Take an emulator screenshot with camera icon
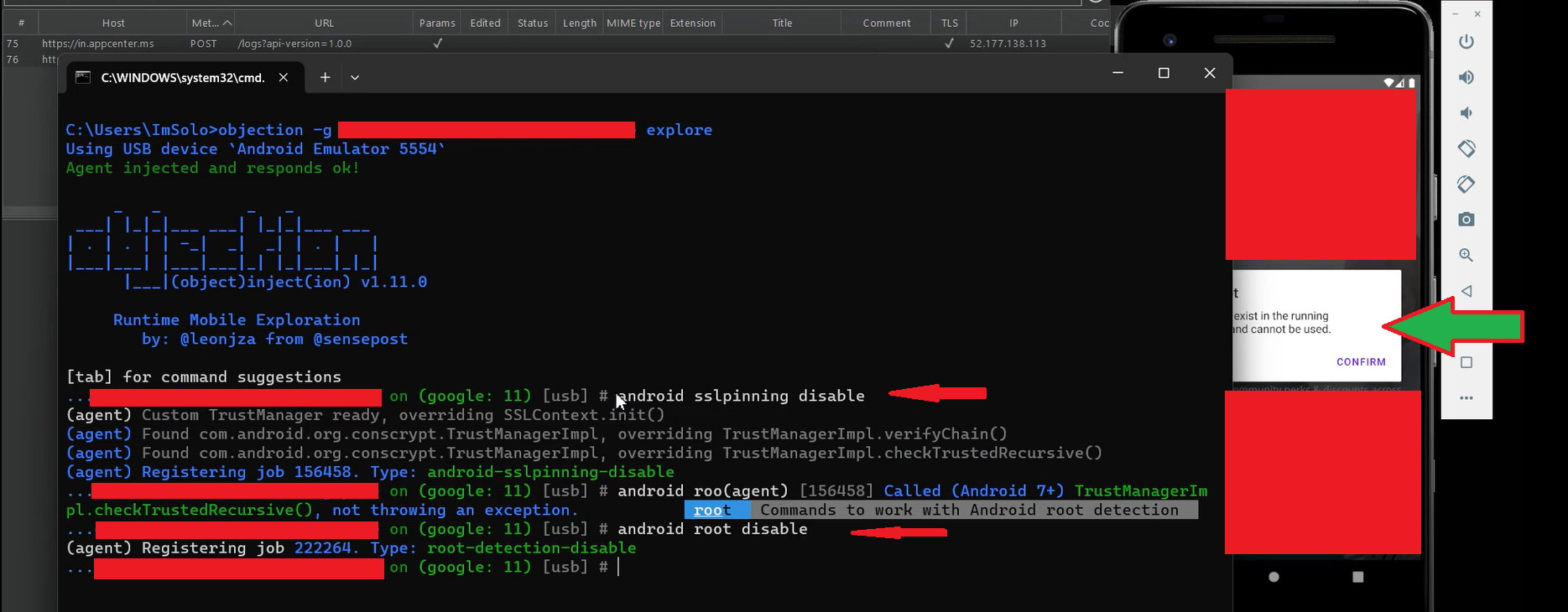Viewport: 1568px width, 612px height. point(1466,220)
